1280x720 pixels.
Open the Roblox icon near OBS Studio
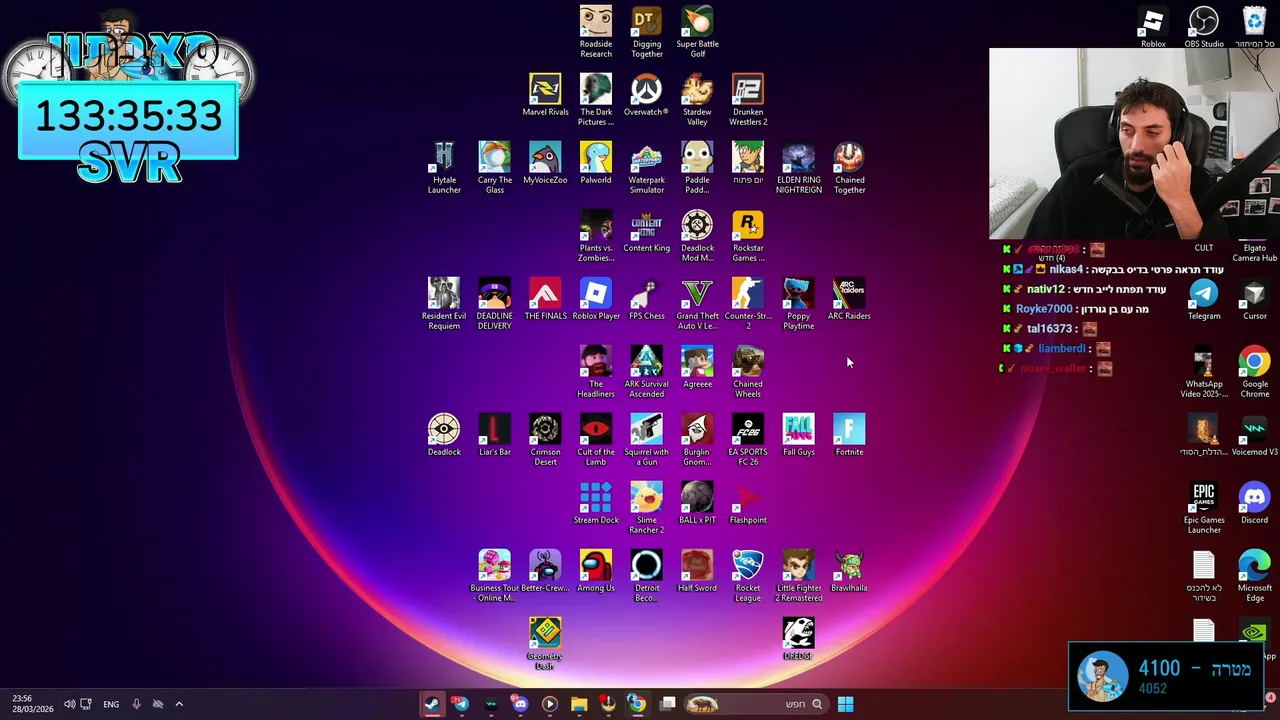coord(1153,27)
